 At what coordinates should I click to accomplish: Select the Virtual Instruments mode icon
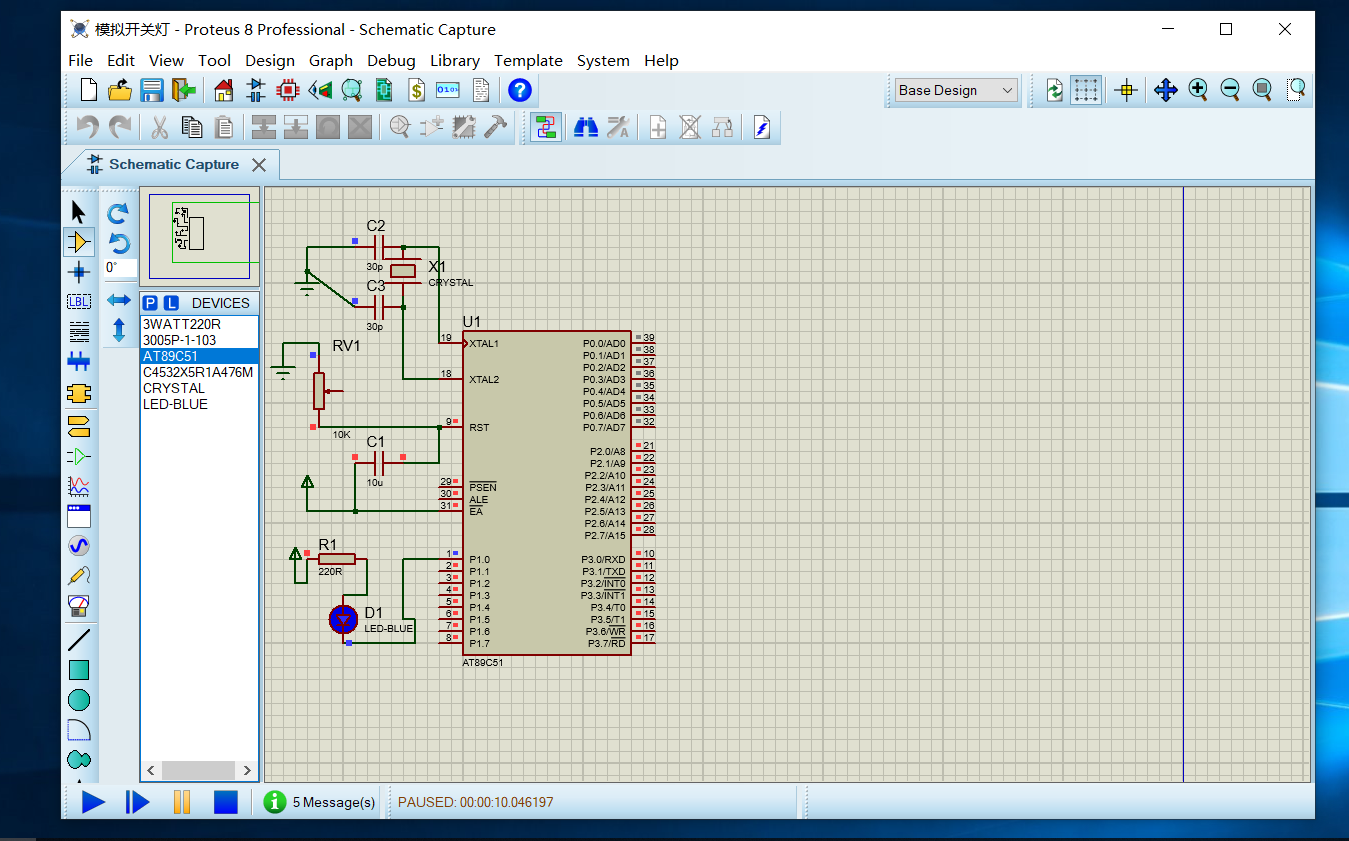click(x=79, y=605)
